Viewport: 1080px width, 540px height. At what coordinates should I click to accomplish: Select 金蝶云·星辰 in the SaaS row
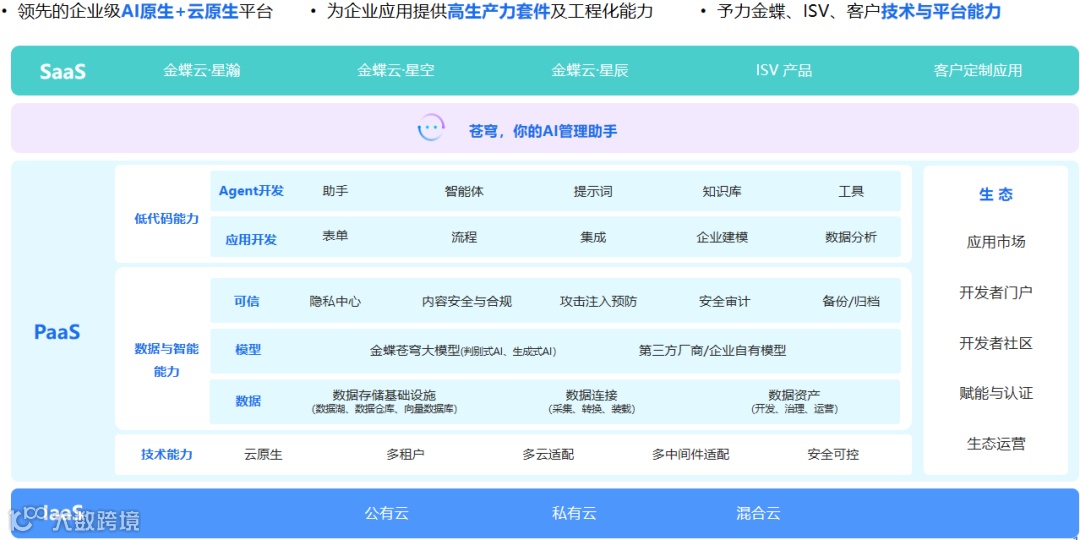point(590,70)
